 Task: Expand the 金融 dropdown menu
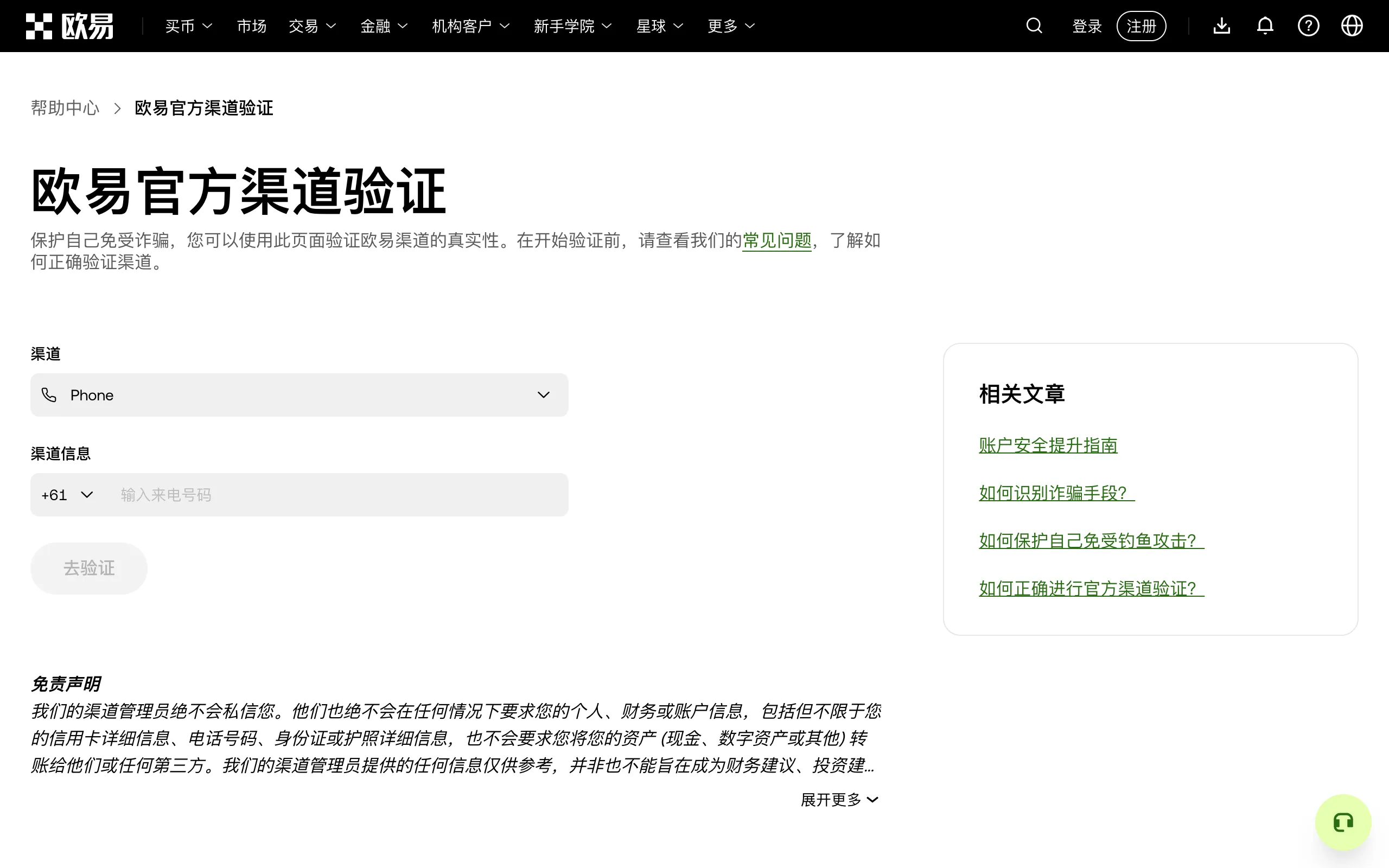tap(384, 26)
